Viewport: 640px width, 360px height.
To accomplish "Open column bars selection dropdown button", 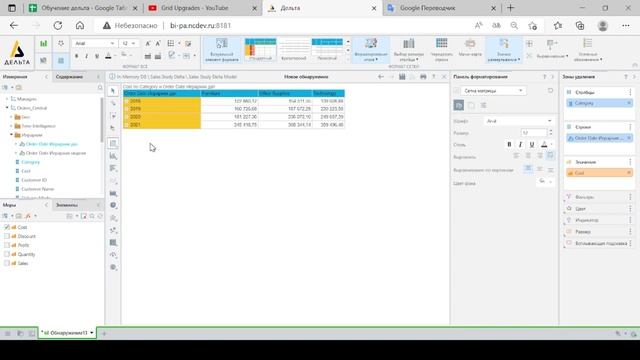I will coord(408,50).
